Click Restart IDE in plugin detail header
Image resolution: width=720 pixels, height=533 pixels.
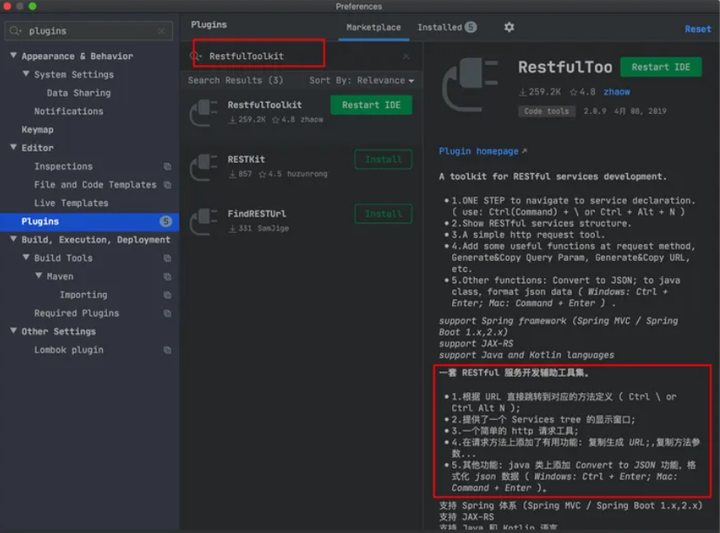(661, 67)
